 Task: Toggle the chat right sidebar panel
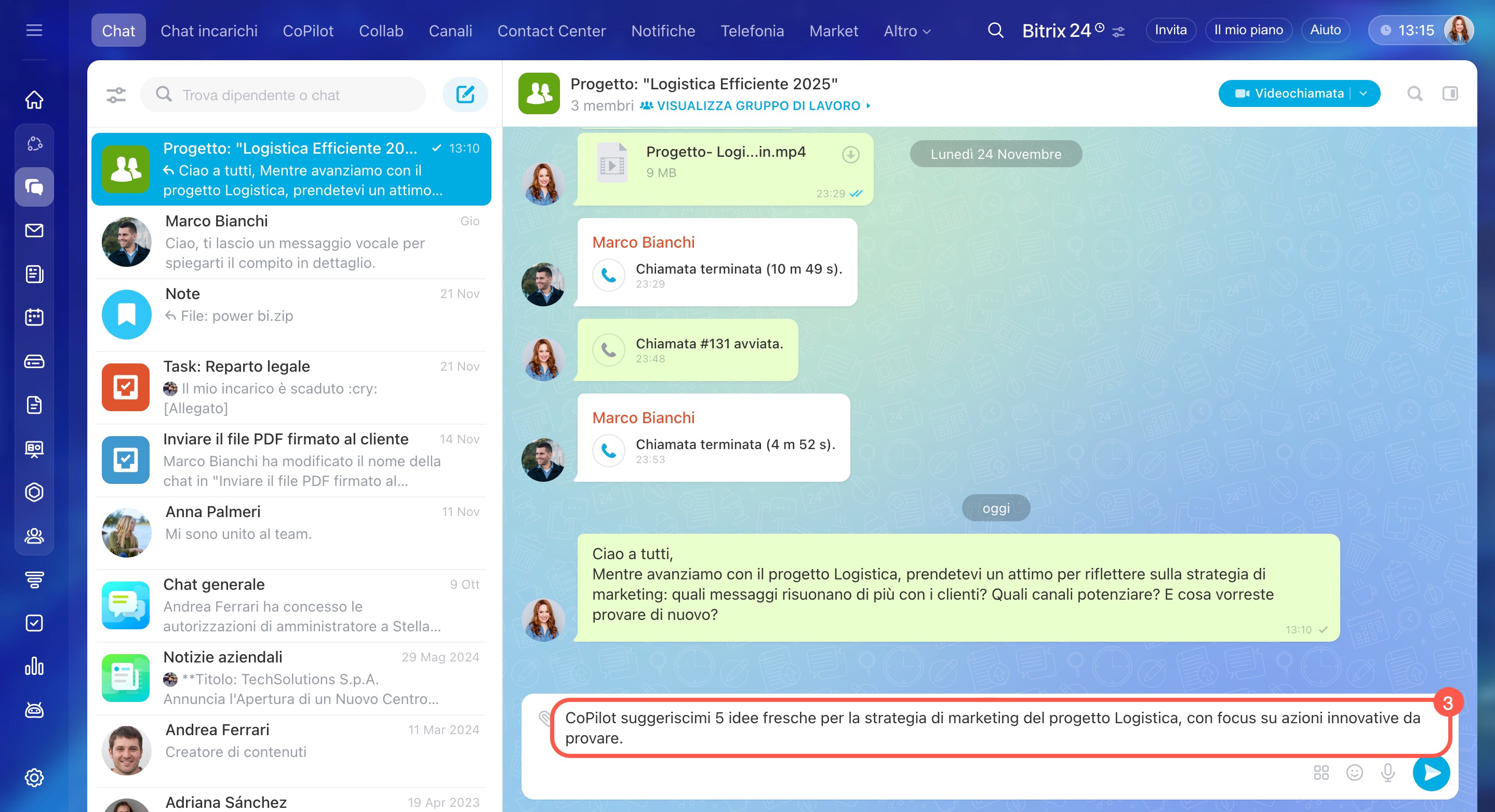tap(1450, 93)
